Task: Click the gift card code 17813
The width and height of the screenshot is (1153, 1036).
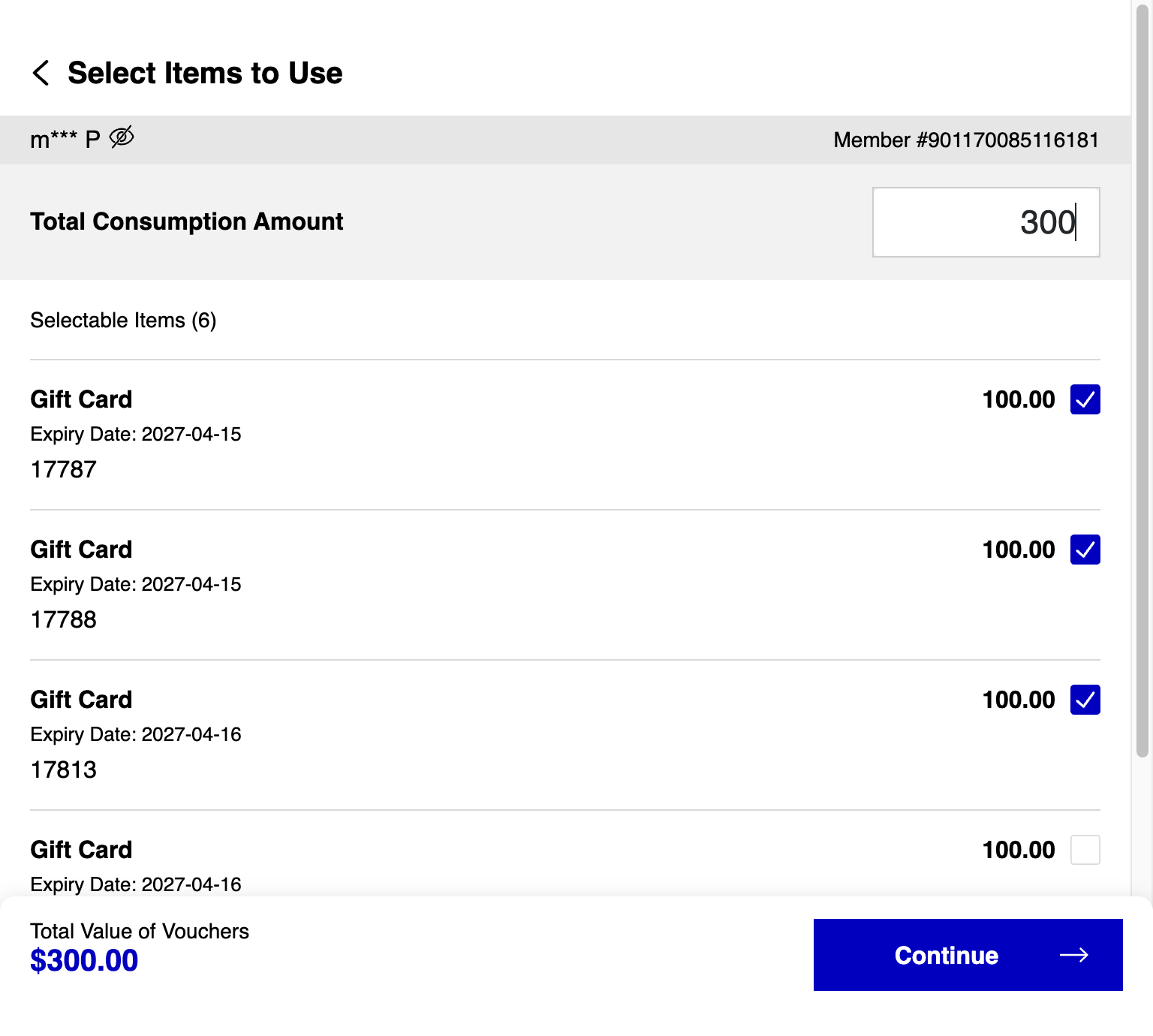Action: point(64,769)
